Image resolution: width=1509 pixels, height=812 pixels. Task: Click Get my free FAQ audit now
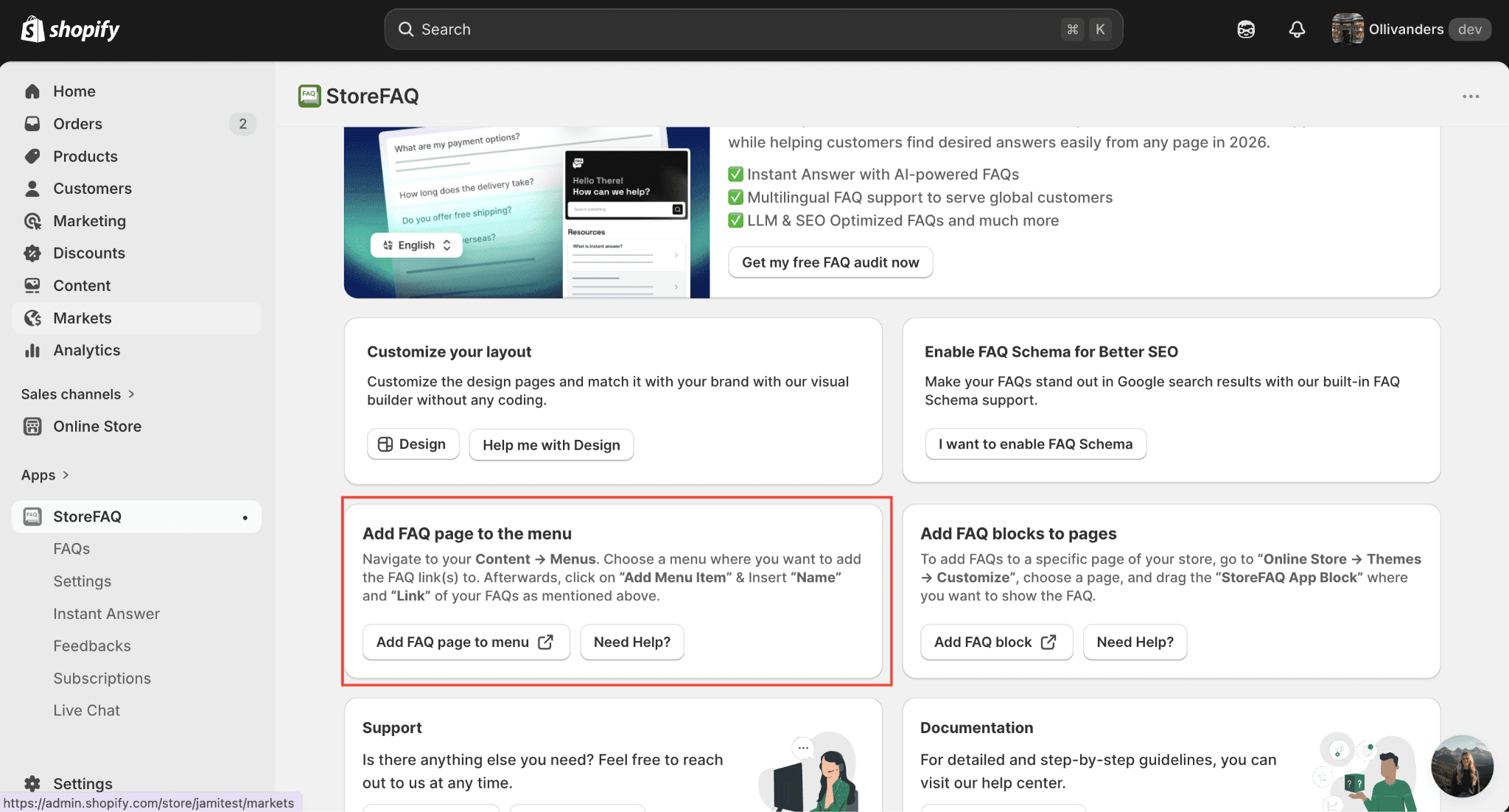point(830,262)
